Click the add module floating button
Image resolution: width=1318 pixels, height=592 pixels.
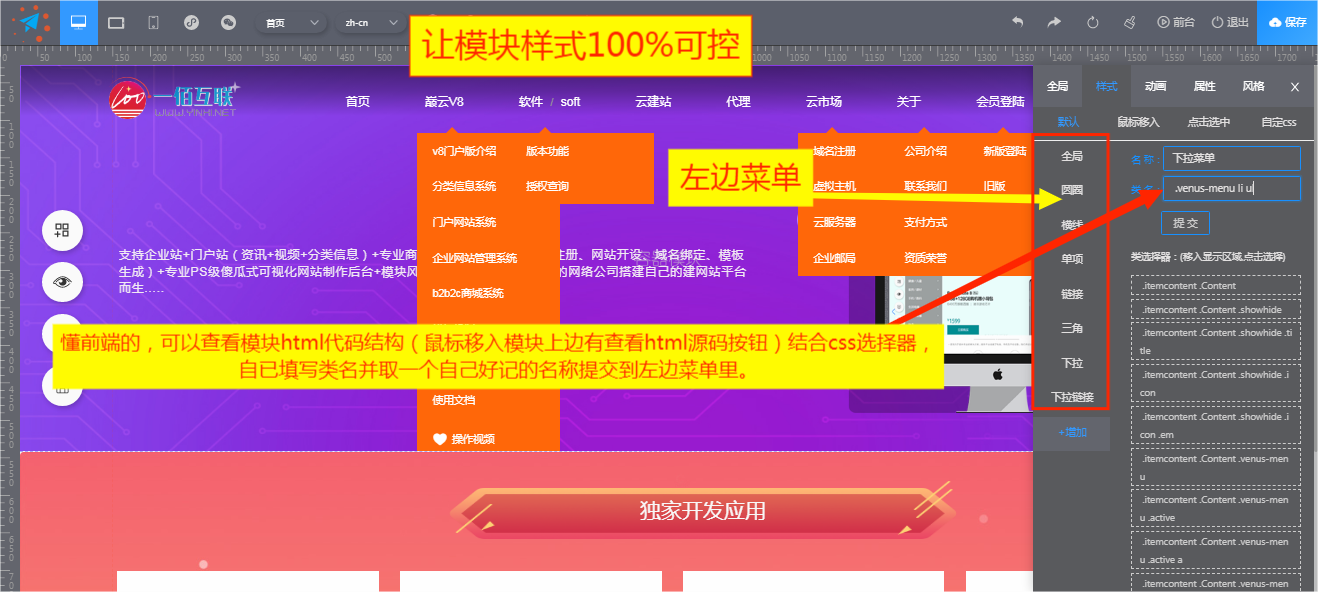click(x=62, y=231)
